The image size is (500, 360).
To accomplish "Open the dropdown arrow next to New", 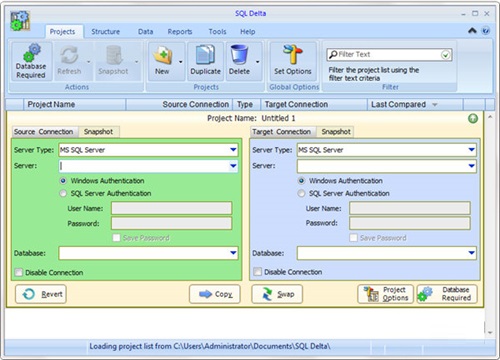I will 180,62.
